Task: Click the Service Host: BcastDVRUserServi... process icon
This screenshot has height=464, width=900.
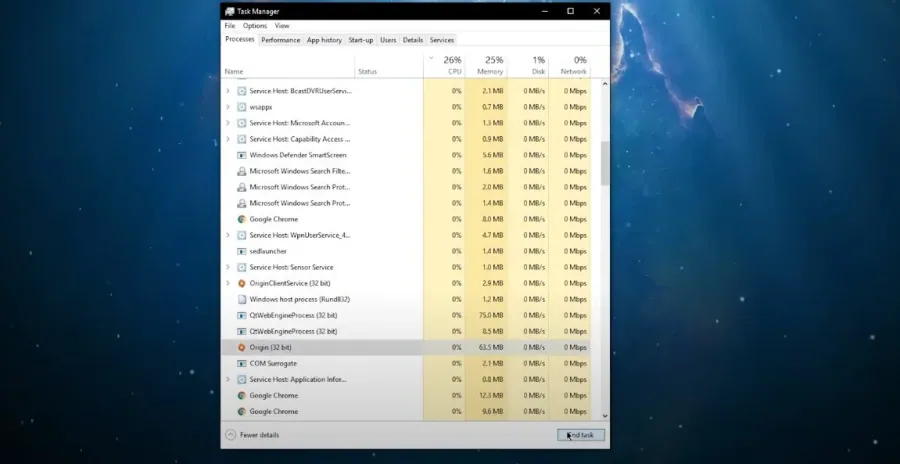Action: [x=242, y=91]
